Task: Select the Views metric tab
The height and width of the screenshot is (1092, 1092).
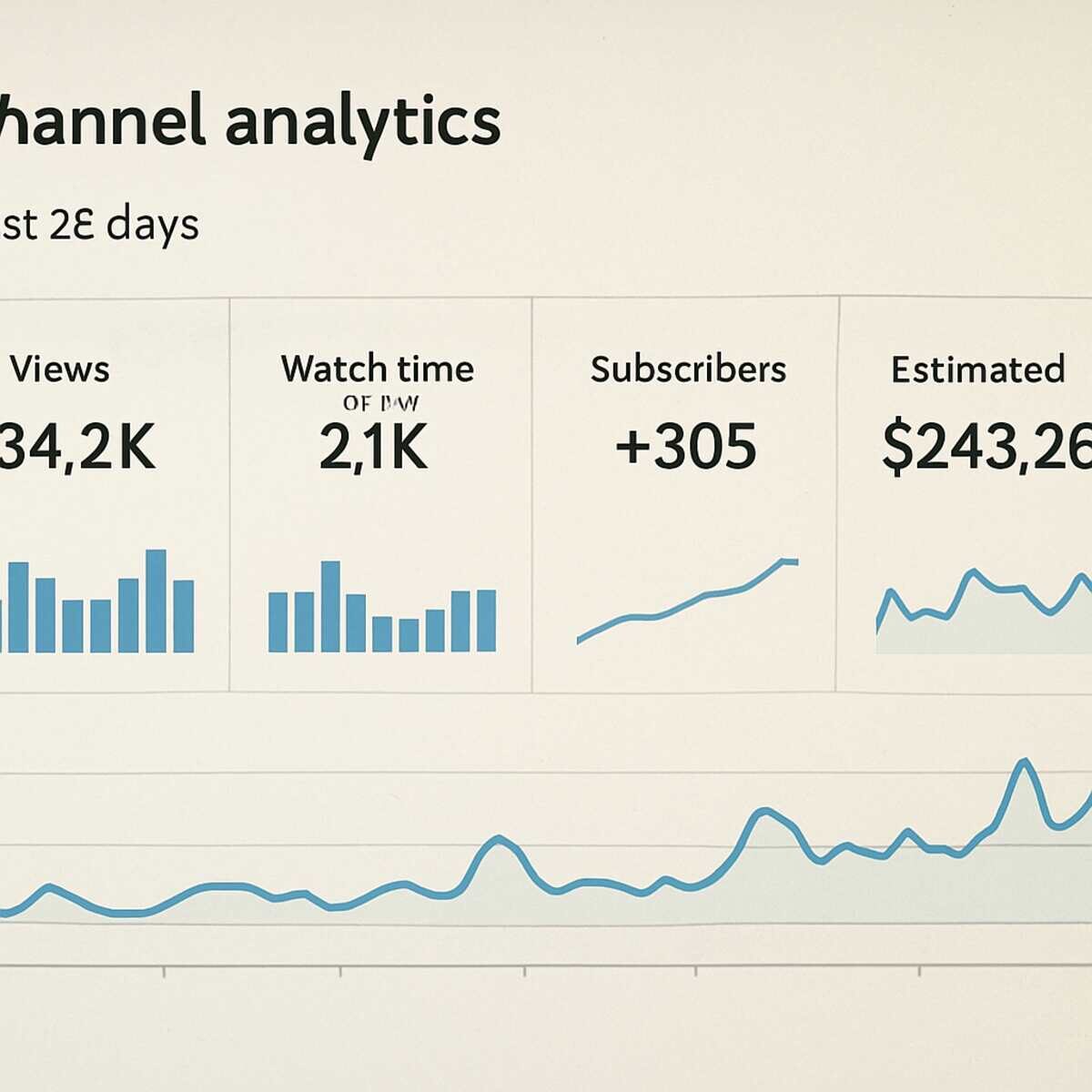Action: 114,495
